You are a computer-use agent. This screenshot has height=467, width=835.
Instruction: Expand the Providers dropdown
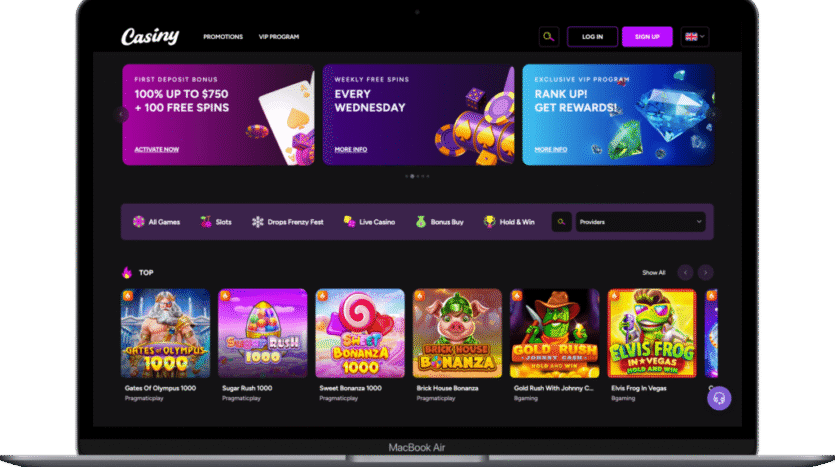(641, 222)
